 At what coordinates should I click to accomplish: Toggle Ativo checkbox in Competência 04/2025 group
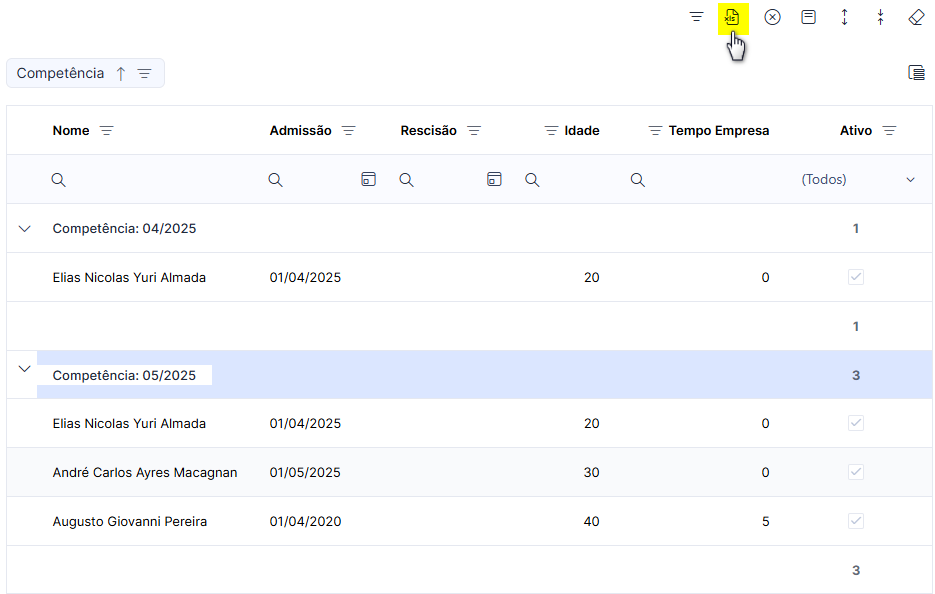(856, 277)
